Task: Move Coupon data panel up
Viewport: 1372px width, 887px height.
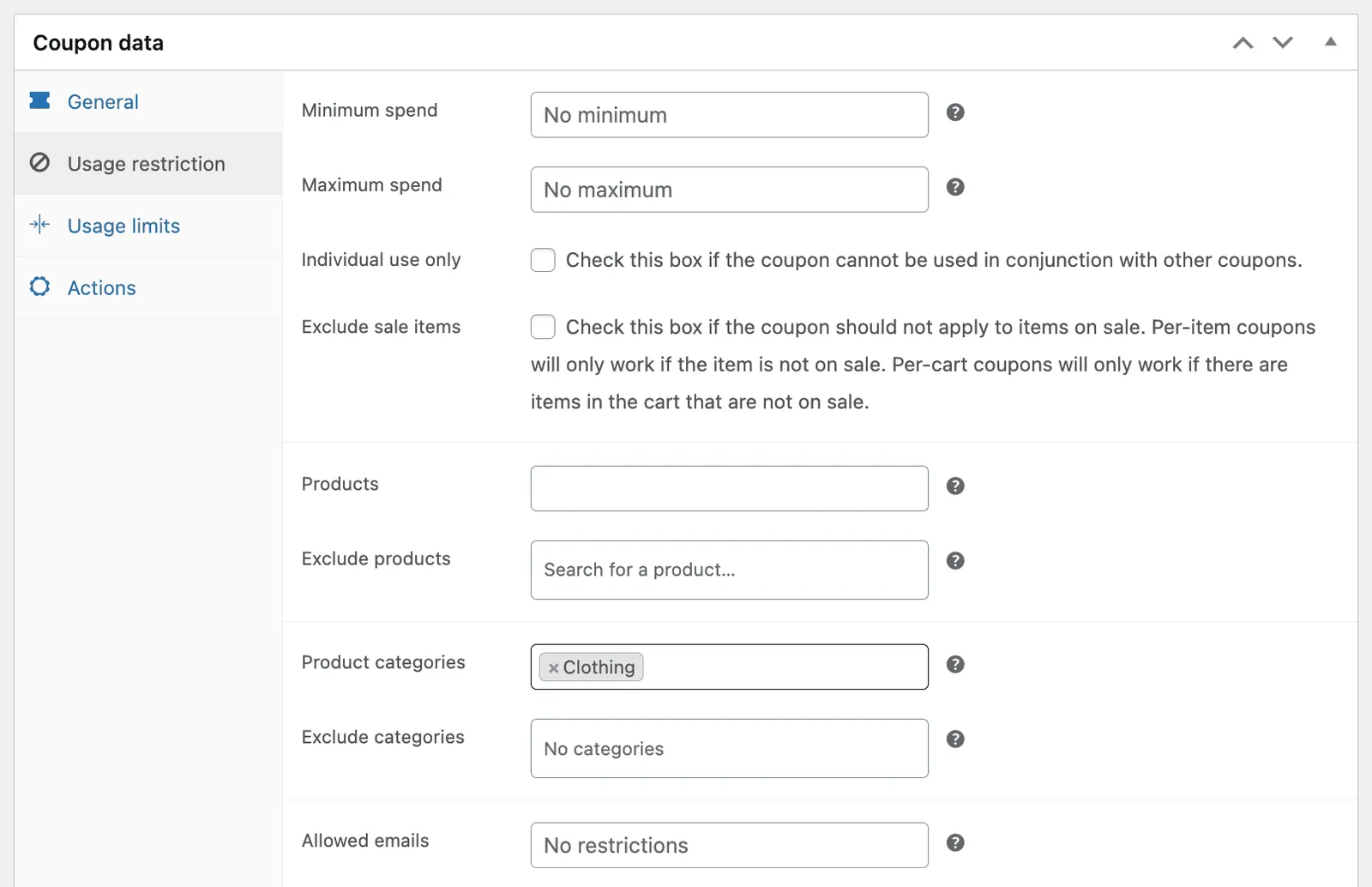Action: coord(1243,43)
